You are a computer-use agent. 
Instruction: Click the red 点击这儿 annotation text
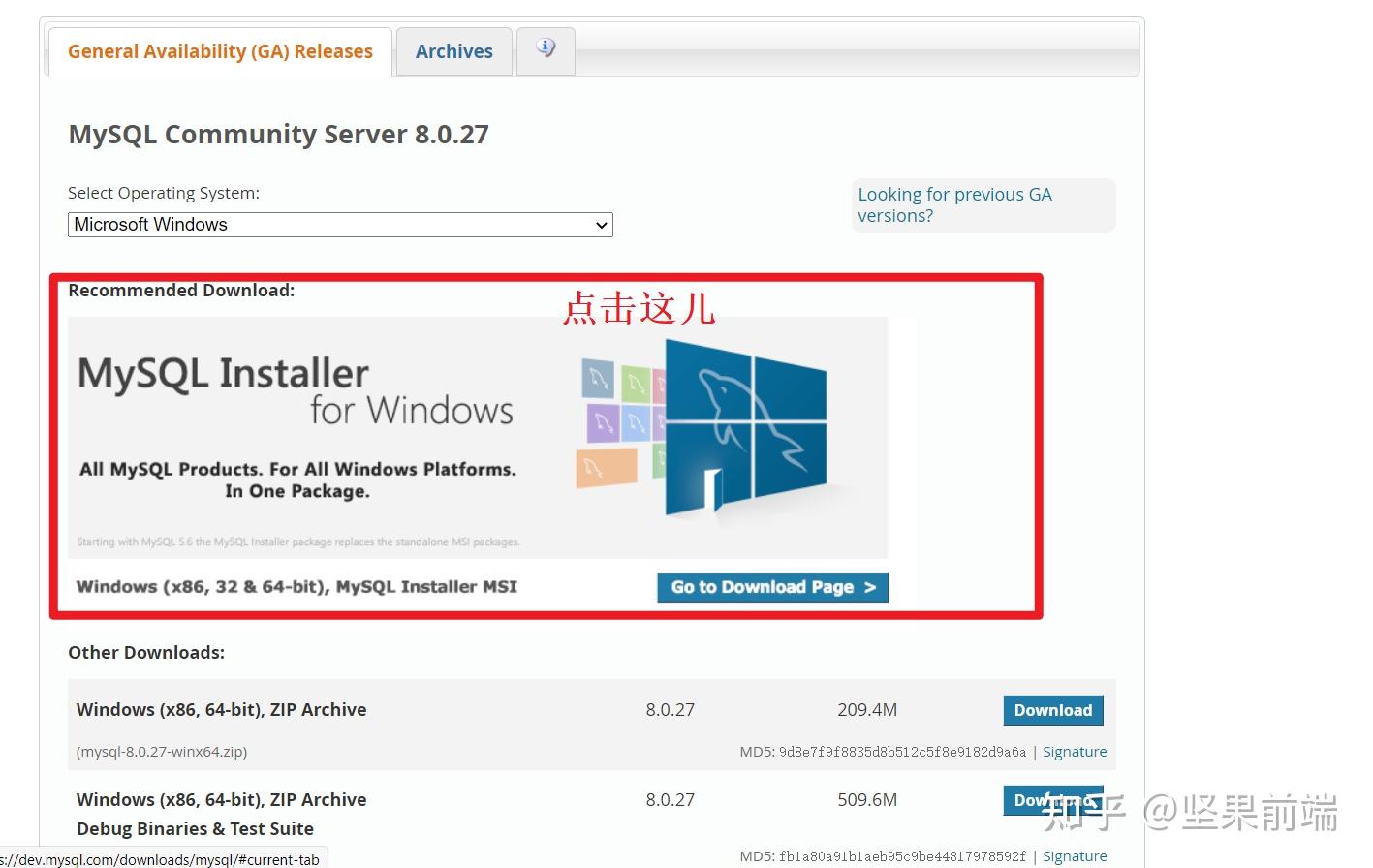tap(640, 308)
